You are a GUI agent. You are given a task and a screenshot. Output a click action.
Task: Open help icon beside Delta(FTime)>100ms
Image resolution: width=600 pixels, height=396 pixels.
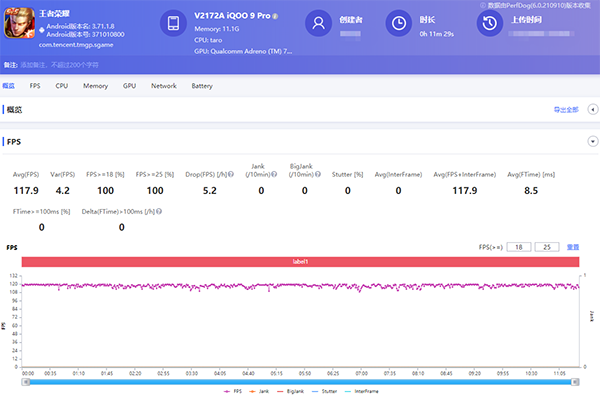[159, 212]
